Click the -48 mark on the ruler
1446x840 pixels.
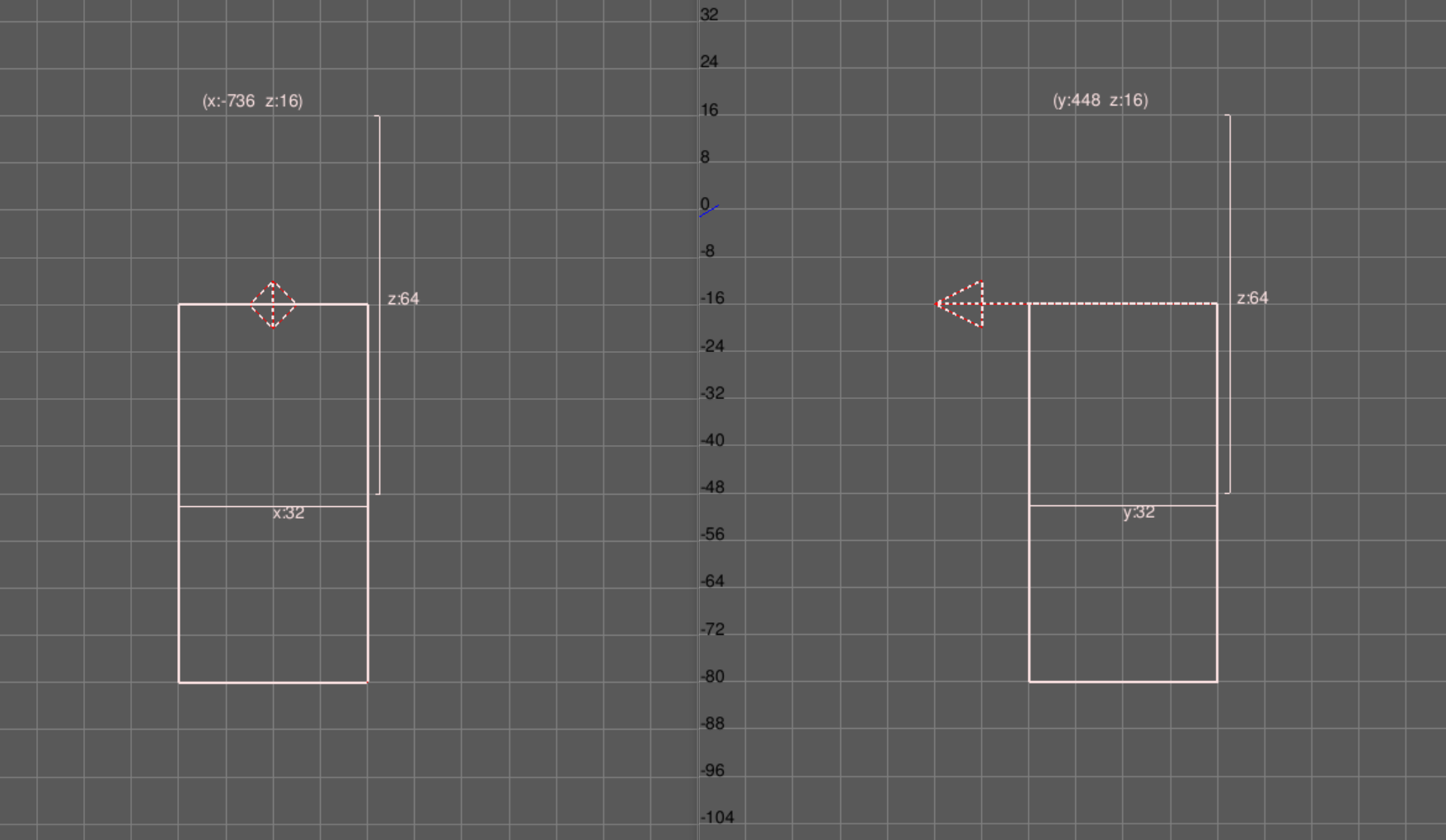712,487
